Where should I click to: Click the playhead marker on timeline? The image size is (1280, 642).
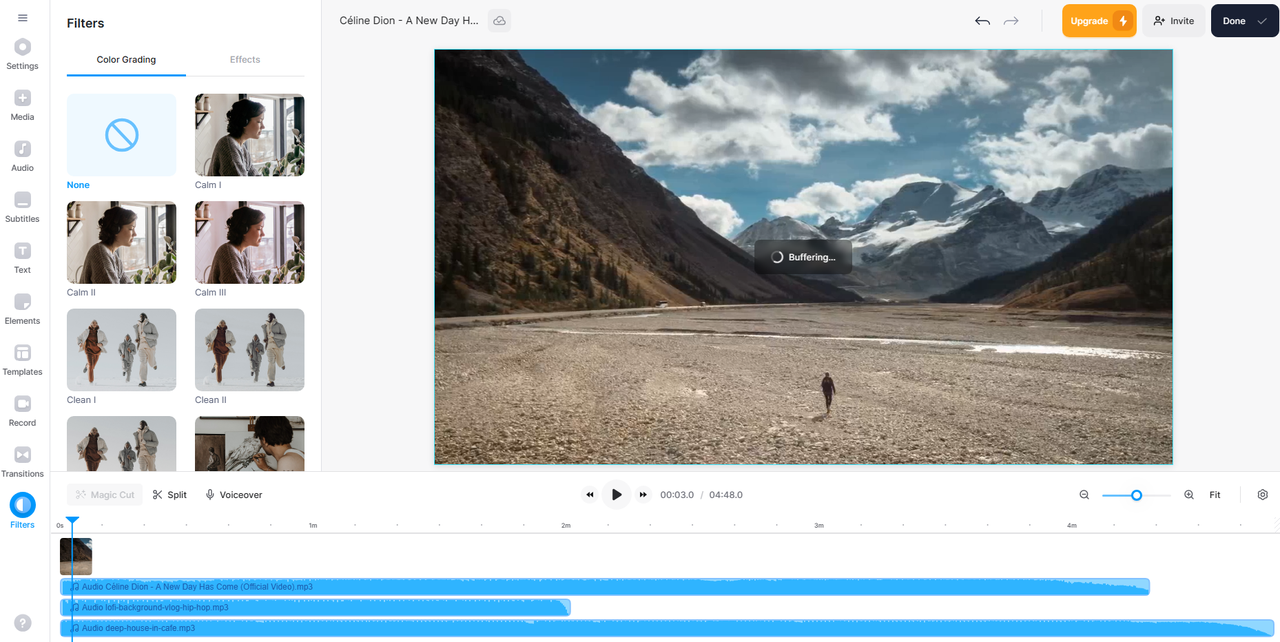72,522
